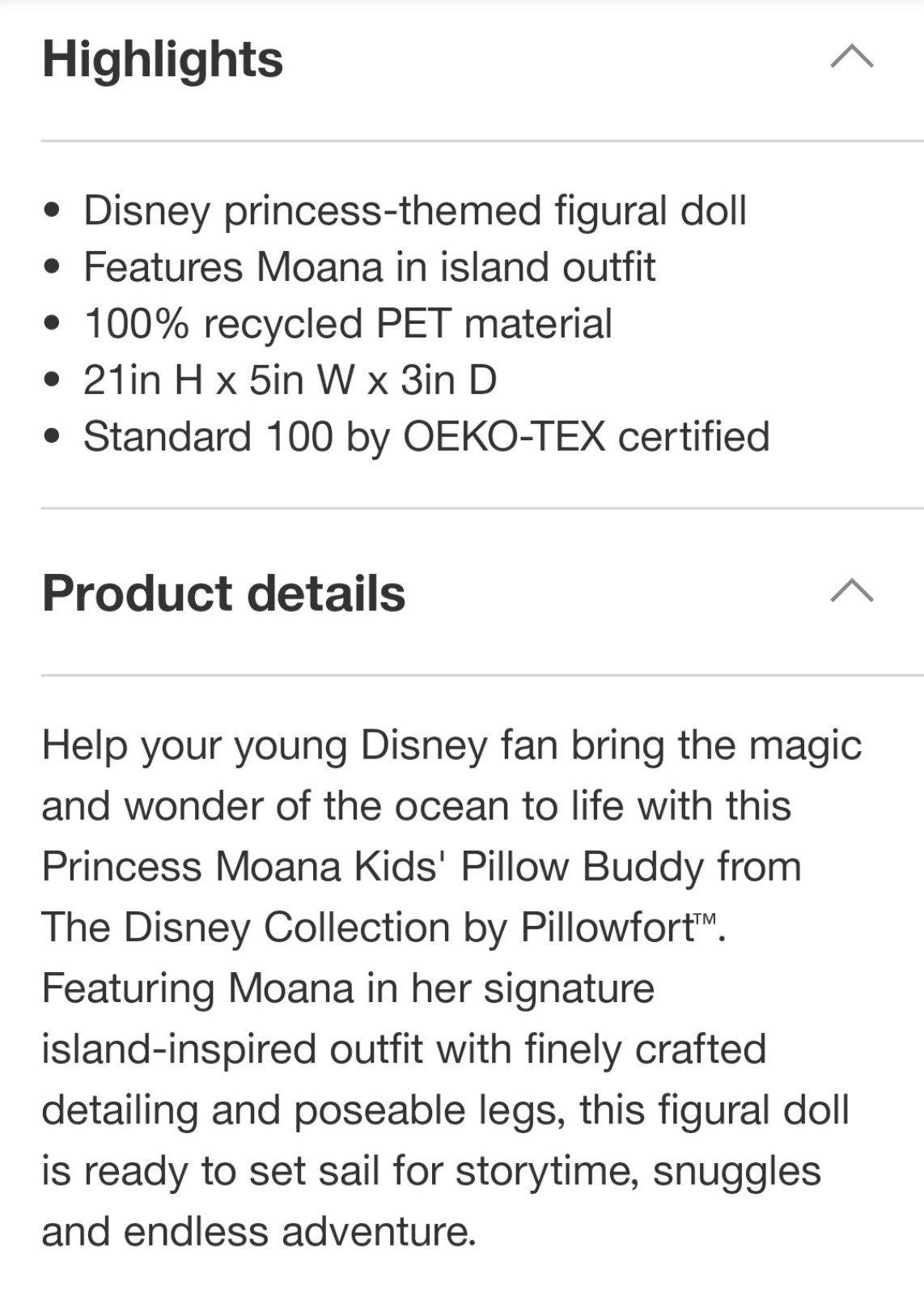Select the 'Disney princess-themed figural doll' bullet
Viewport: 924px width, 1295px height.
[415, 210]
